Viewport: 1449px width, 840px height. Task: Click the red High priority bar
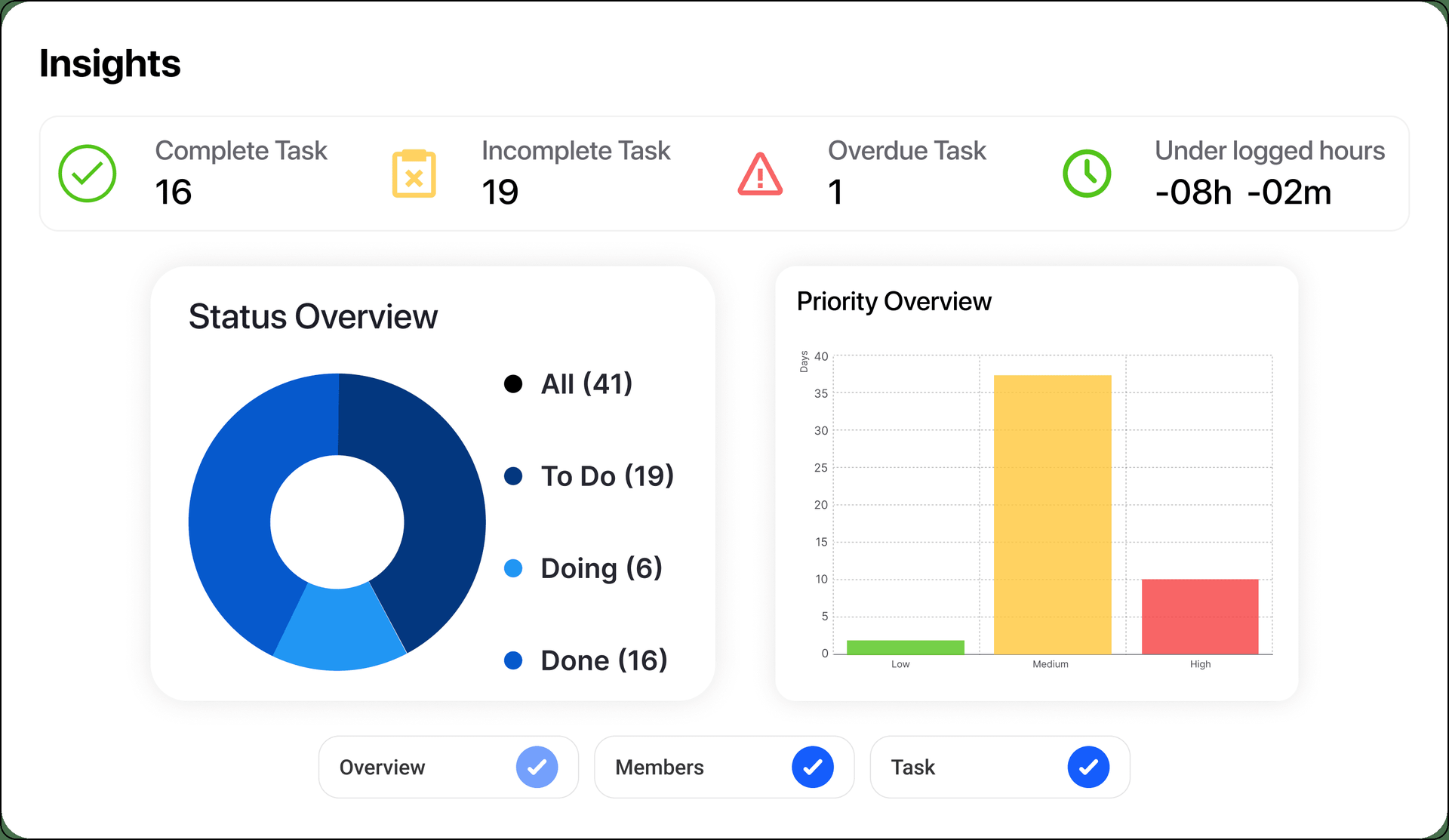(1200, 617)
